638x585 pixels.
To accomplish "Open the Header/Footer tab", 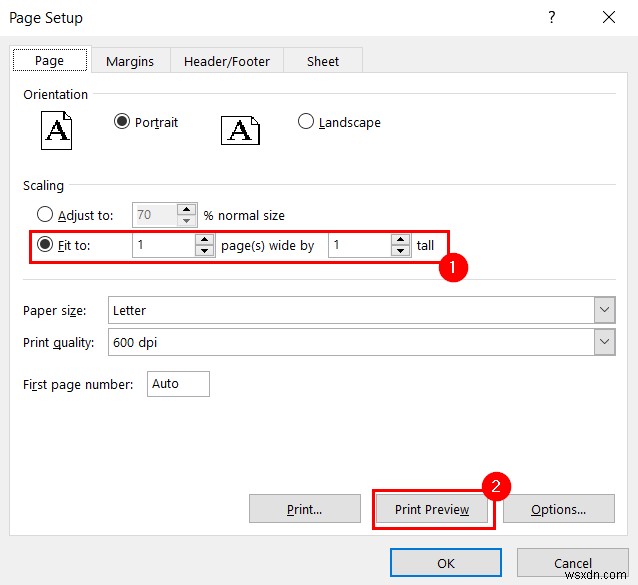I will pos(227,61).
